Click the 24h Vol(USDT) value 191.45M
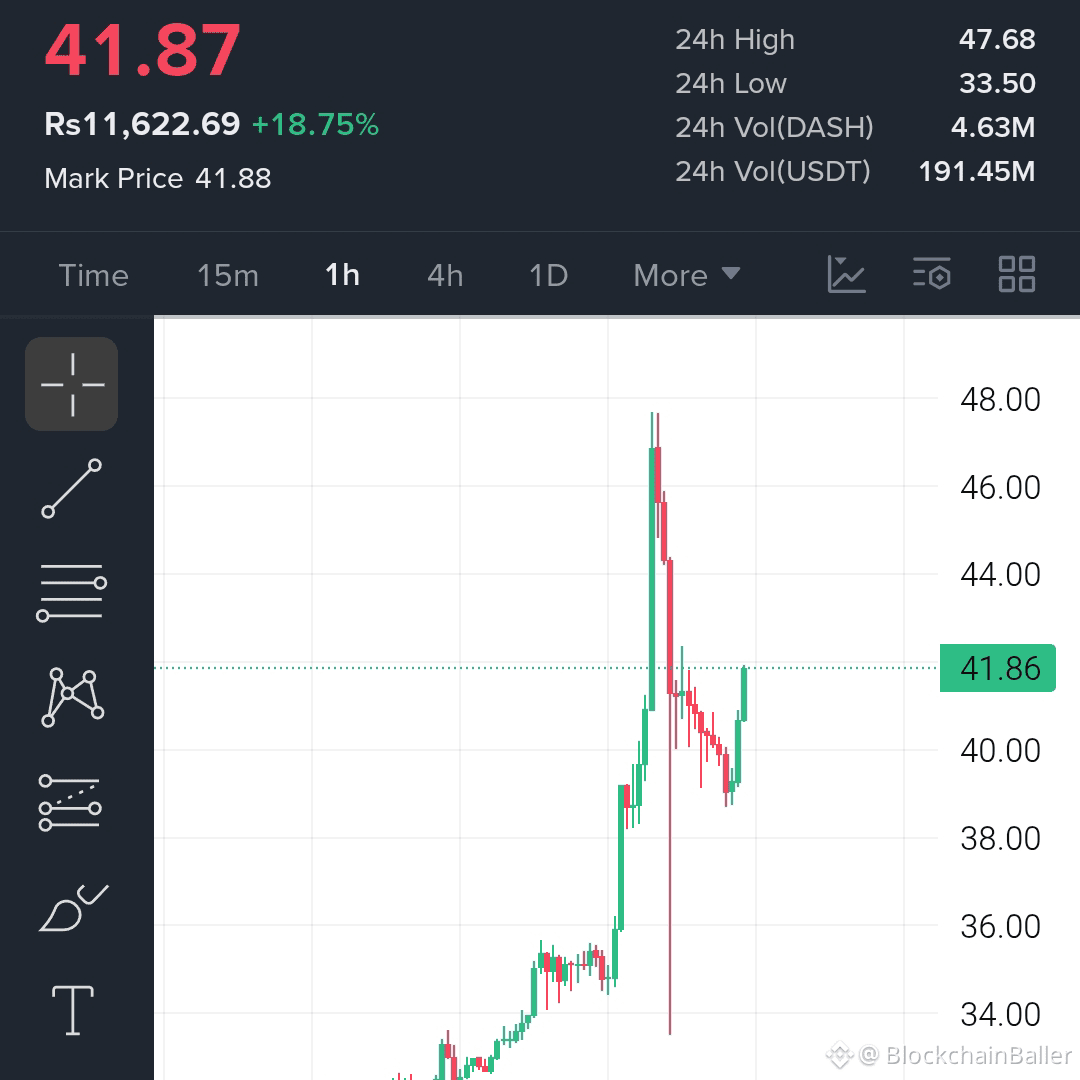Screen dimensions: 1080x1080 (977, 172)
